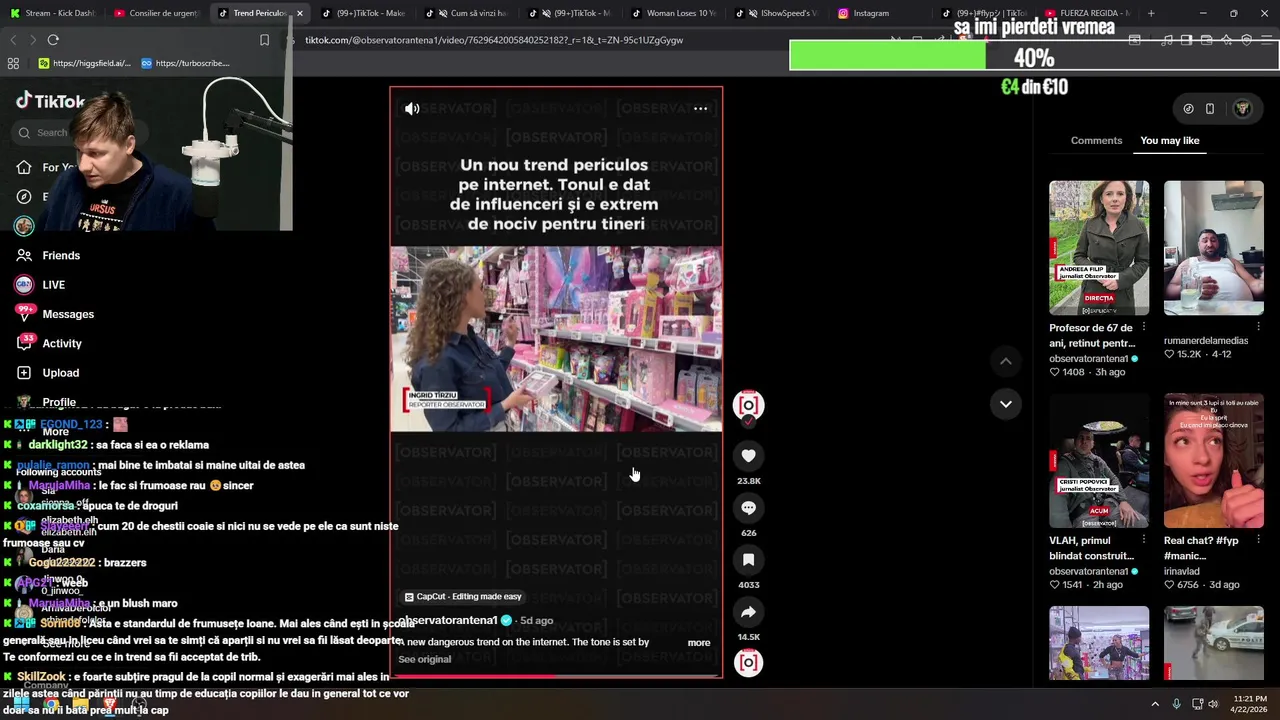The width and height of the screenshot is (1280, 720).
Task: Go to previous video using up chevron
Action: (x=1006, y=361)
